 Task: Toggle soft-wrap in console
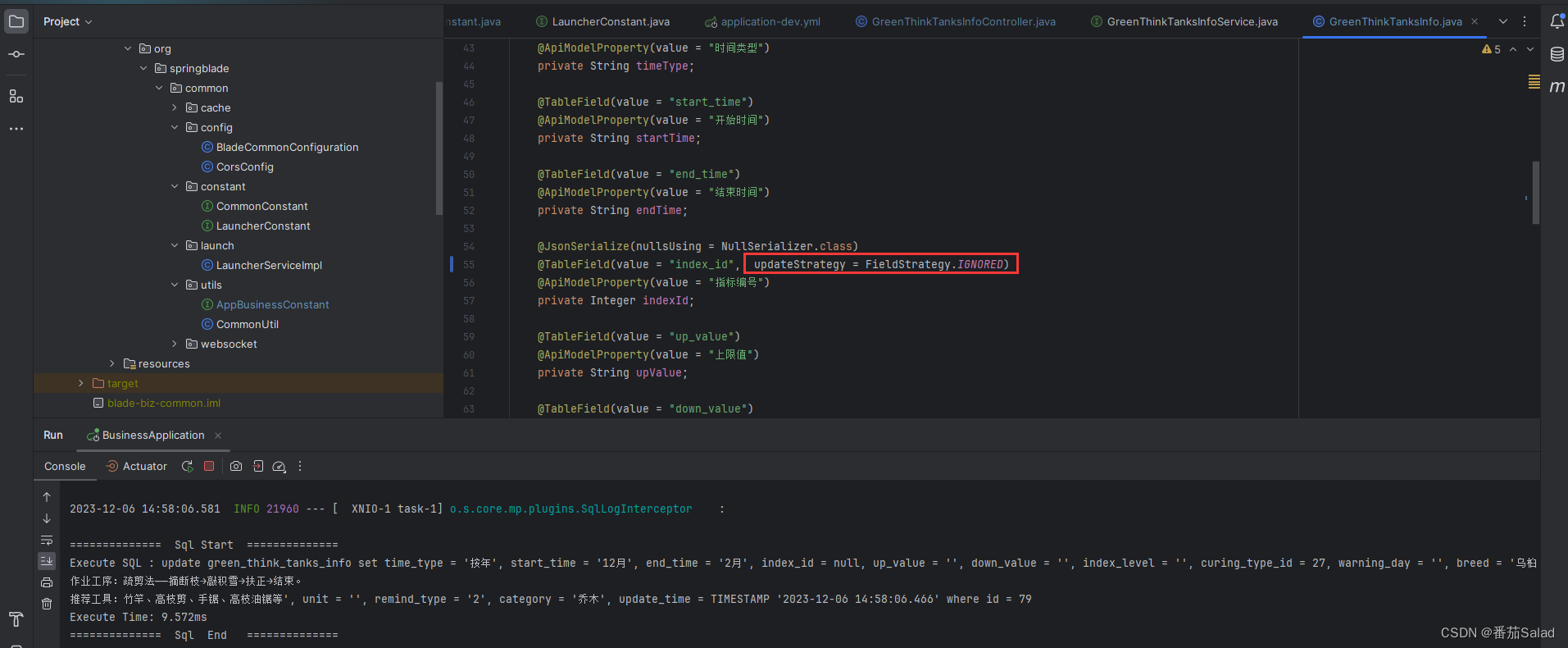point(47,540)
